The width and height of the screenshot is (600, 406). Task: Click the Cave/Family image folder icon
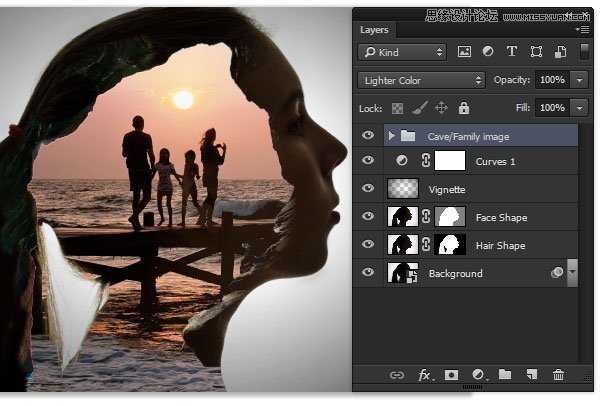point(408,135)
